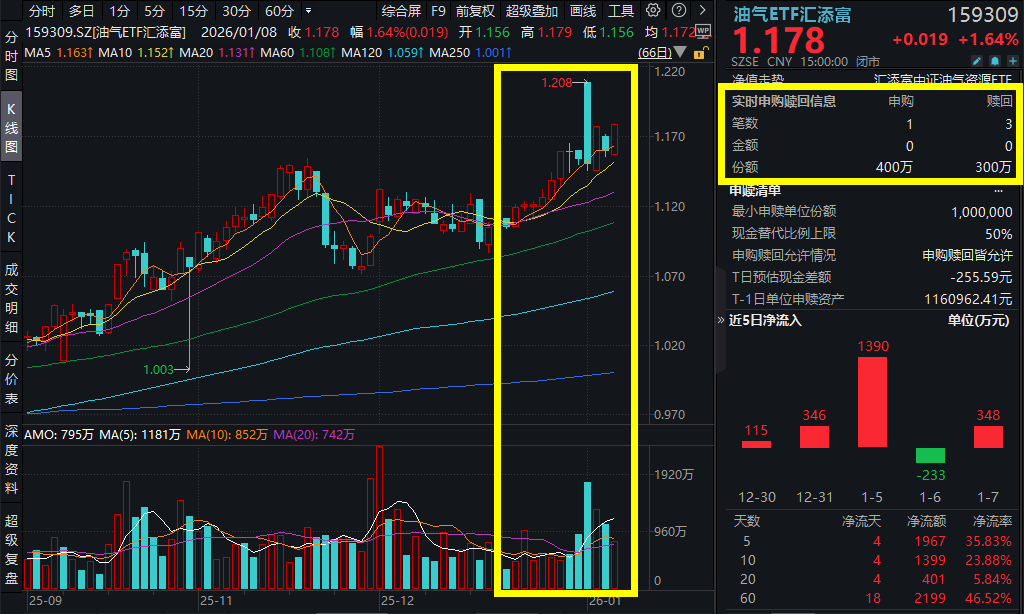Click the MA10 1.152 indicator label
1024x614 pixels.
click(136, 52)
